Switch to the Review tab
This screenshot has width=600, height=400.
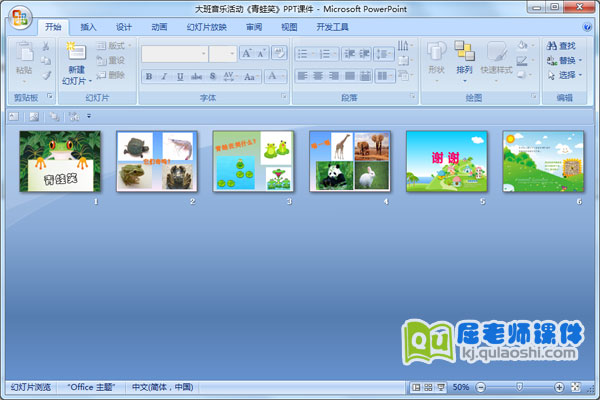coord(254,27)
